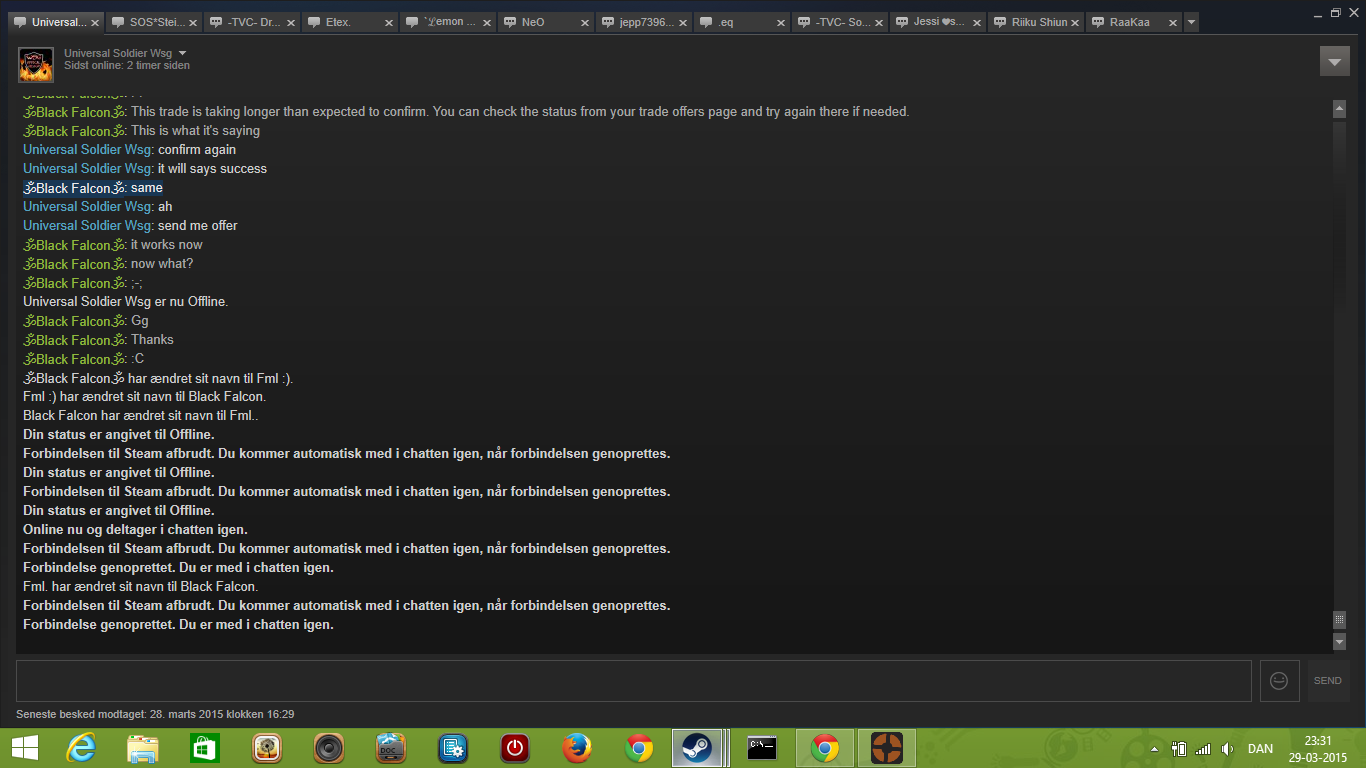Click the chat message input field
Image resolution: width=1366 pixels, height=768 pixels.
pos(633,680)
